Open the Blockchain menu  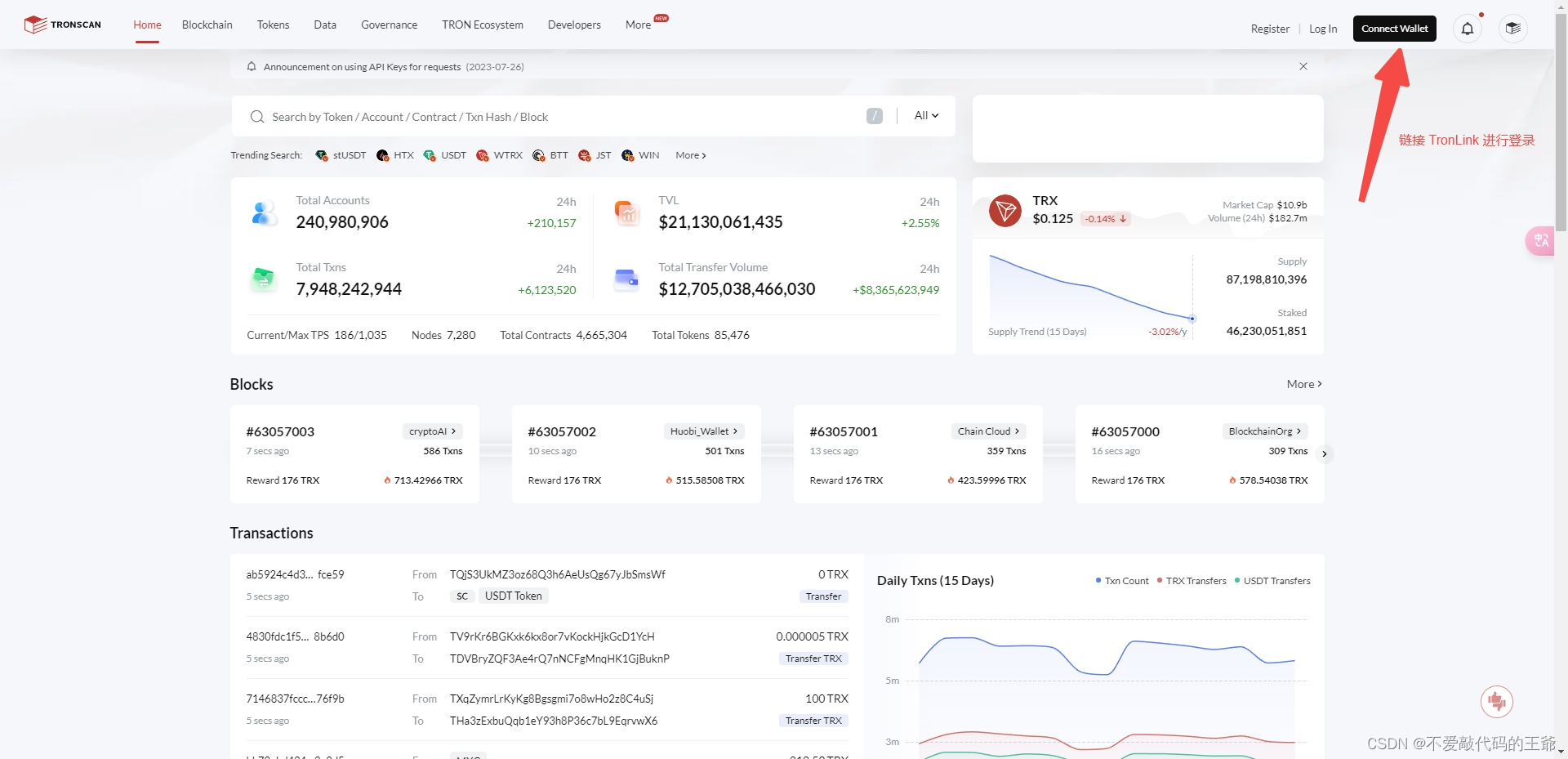(207, 25)
